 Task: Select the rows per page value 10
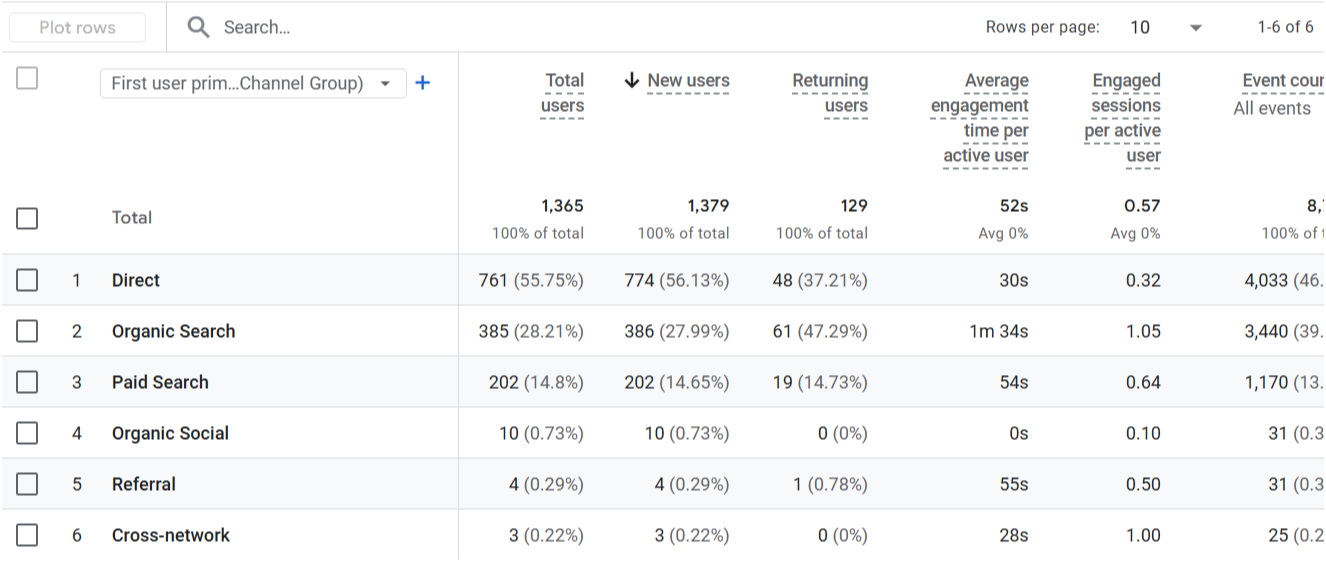point(1140,28)
